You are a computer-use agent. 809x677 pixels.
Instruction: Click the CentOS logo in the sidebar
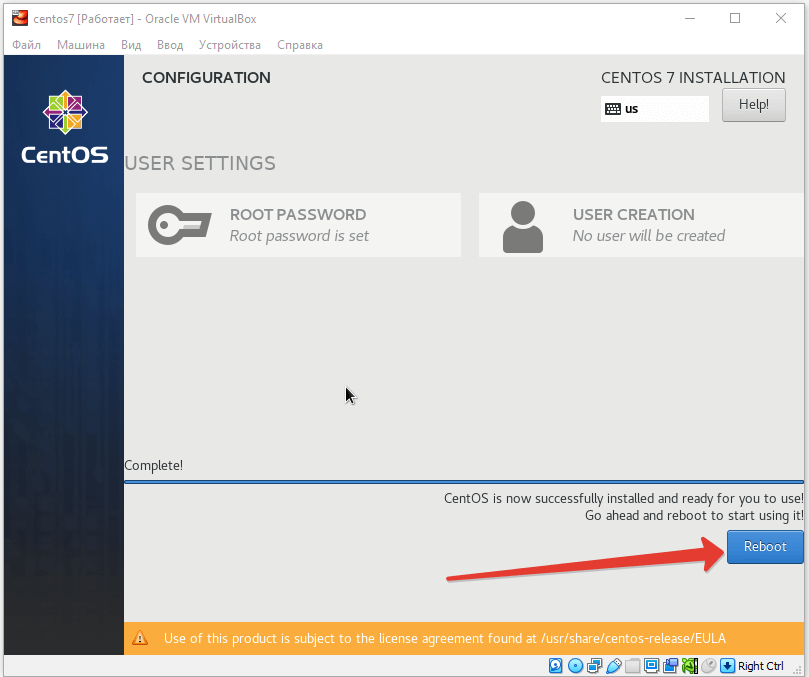pos(64,127)
